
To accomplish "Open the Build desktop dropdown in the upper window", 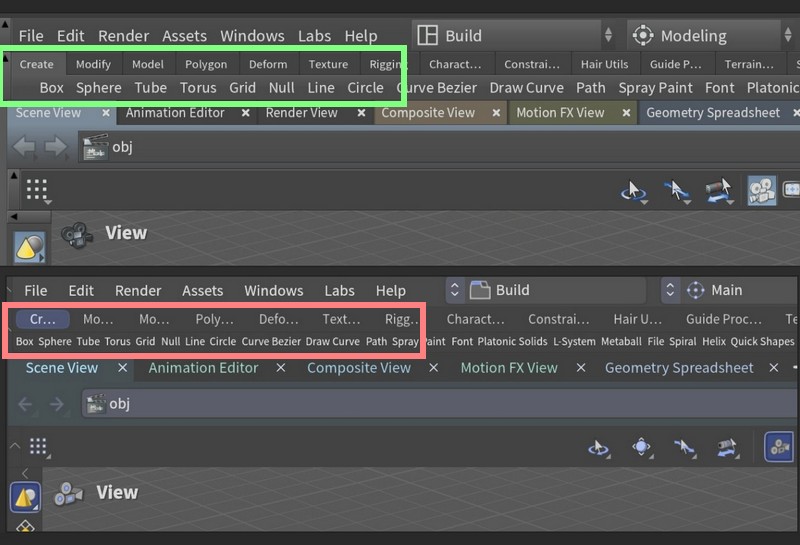I will coord(608,35).
